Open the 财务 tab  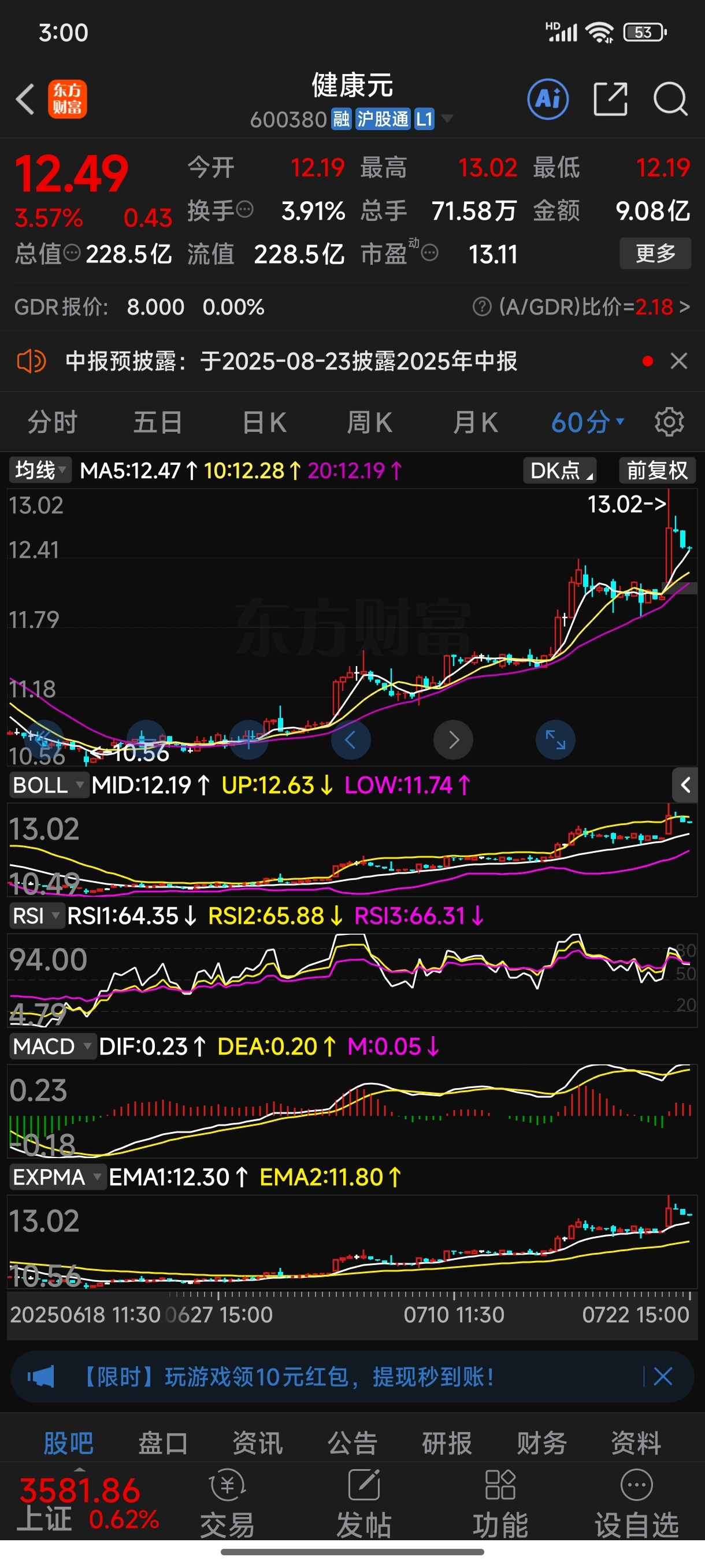click(x=542, y=1443)
